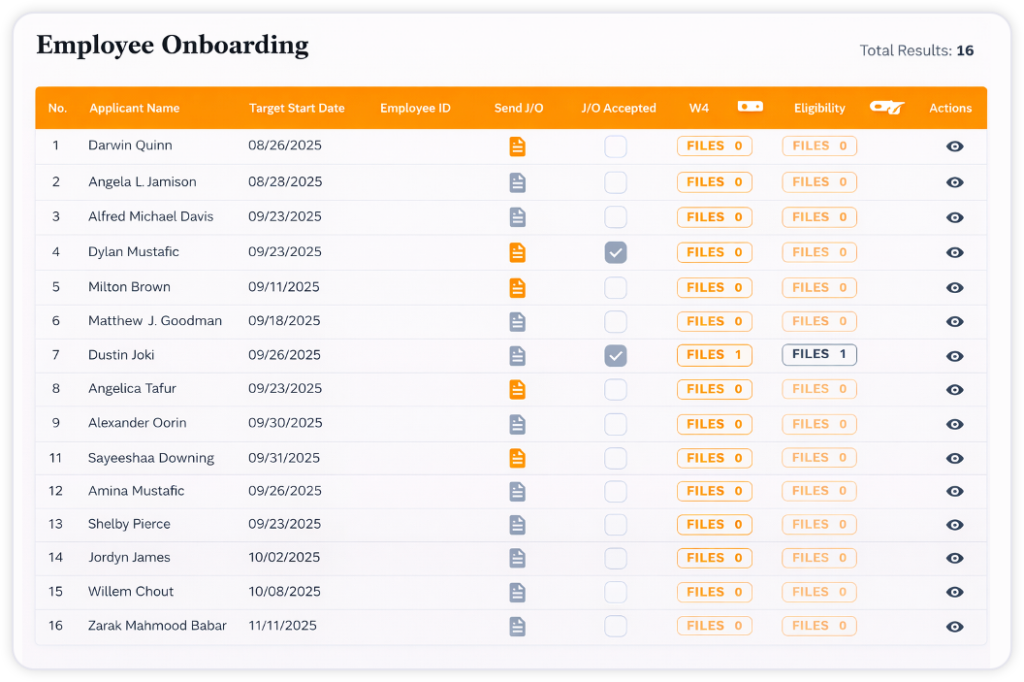
Task: Click the W4 FILES 1 button for Dustin Joki
Action: pyautogui.click(x=714, y=355)
